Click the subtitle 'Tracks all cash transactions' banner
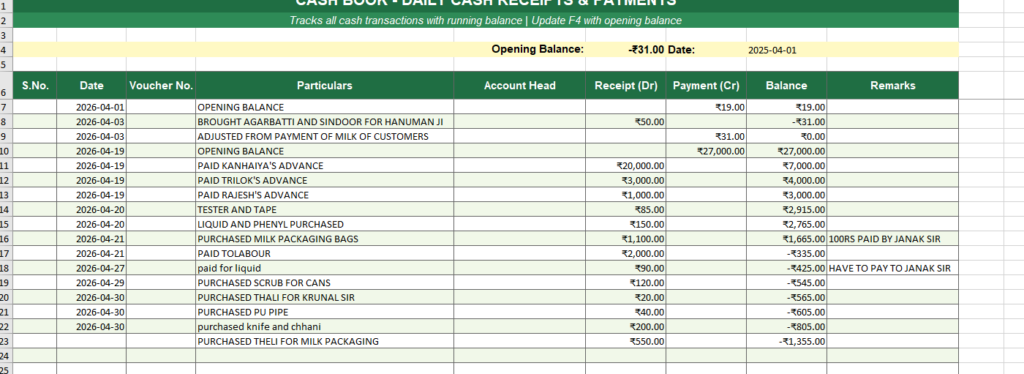Viewport: 1024px width, 374px height. (485, 20)
